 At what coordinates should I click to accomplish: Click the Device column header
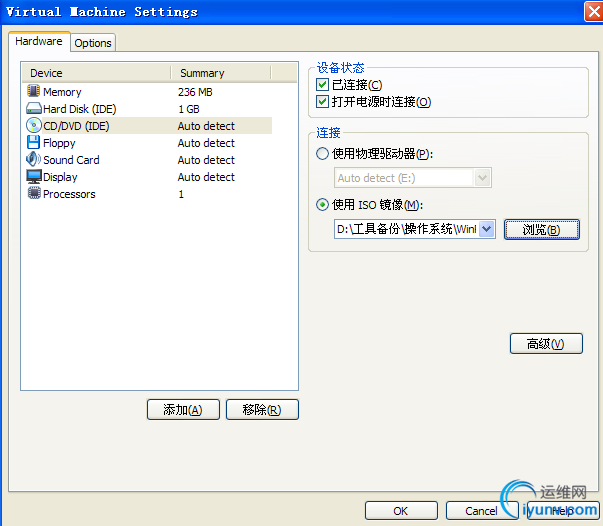pyautogui.click(x=97, y=73)
